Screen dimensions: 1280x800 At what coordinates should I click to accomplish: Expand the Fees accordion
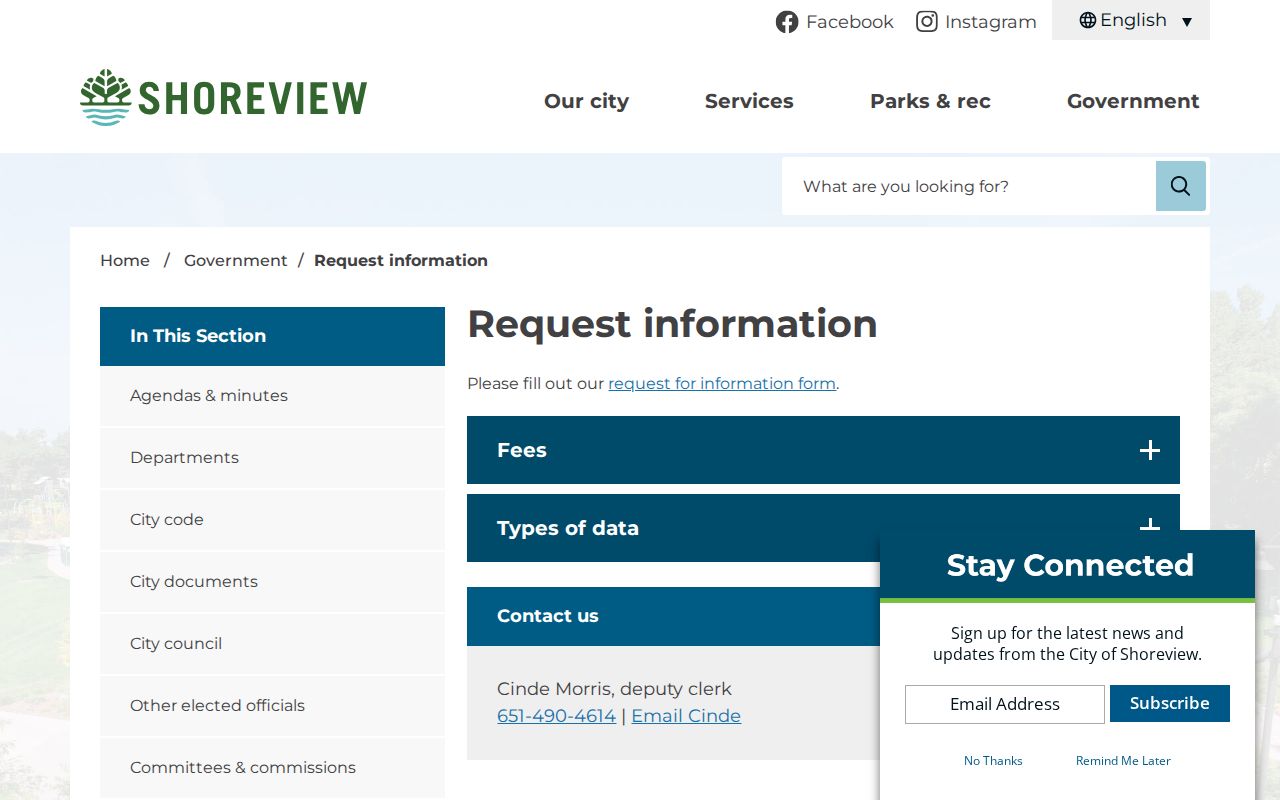(x=823, y=450)
